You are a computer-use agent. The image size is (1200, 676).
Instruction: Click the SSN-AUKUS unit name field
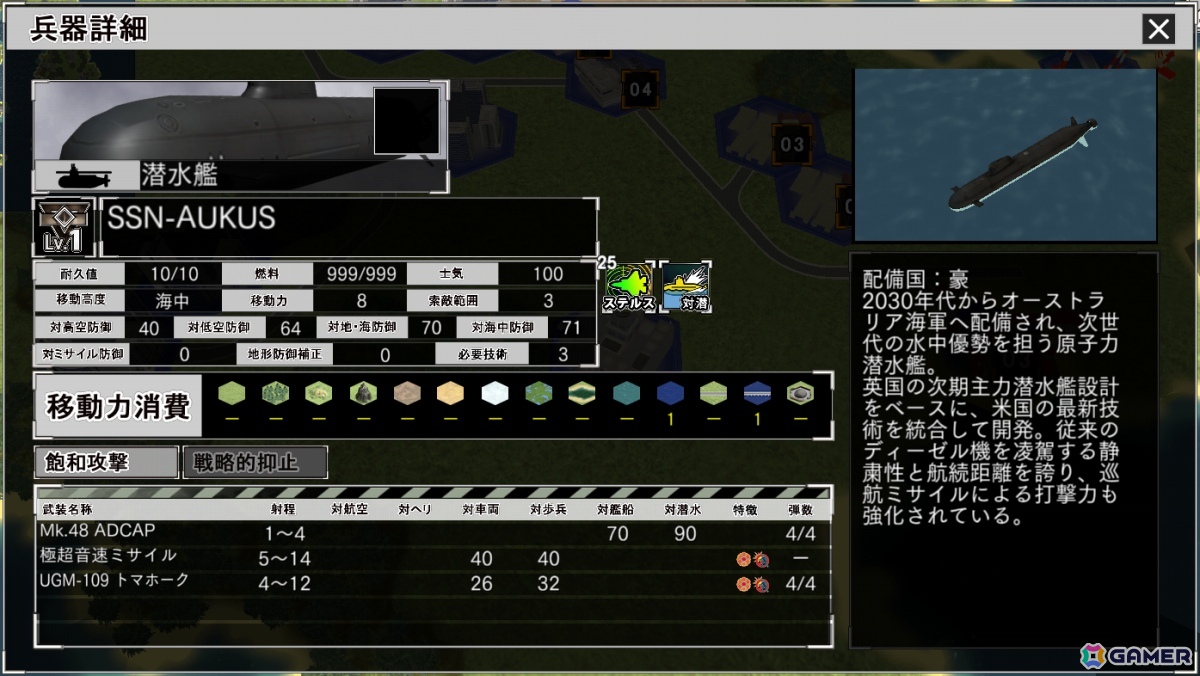(349, 227)
